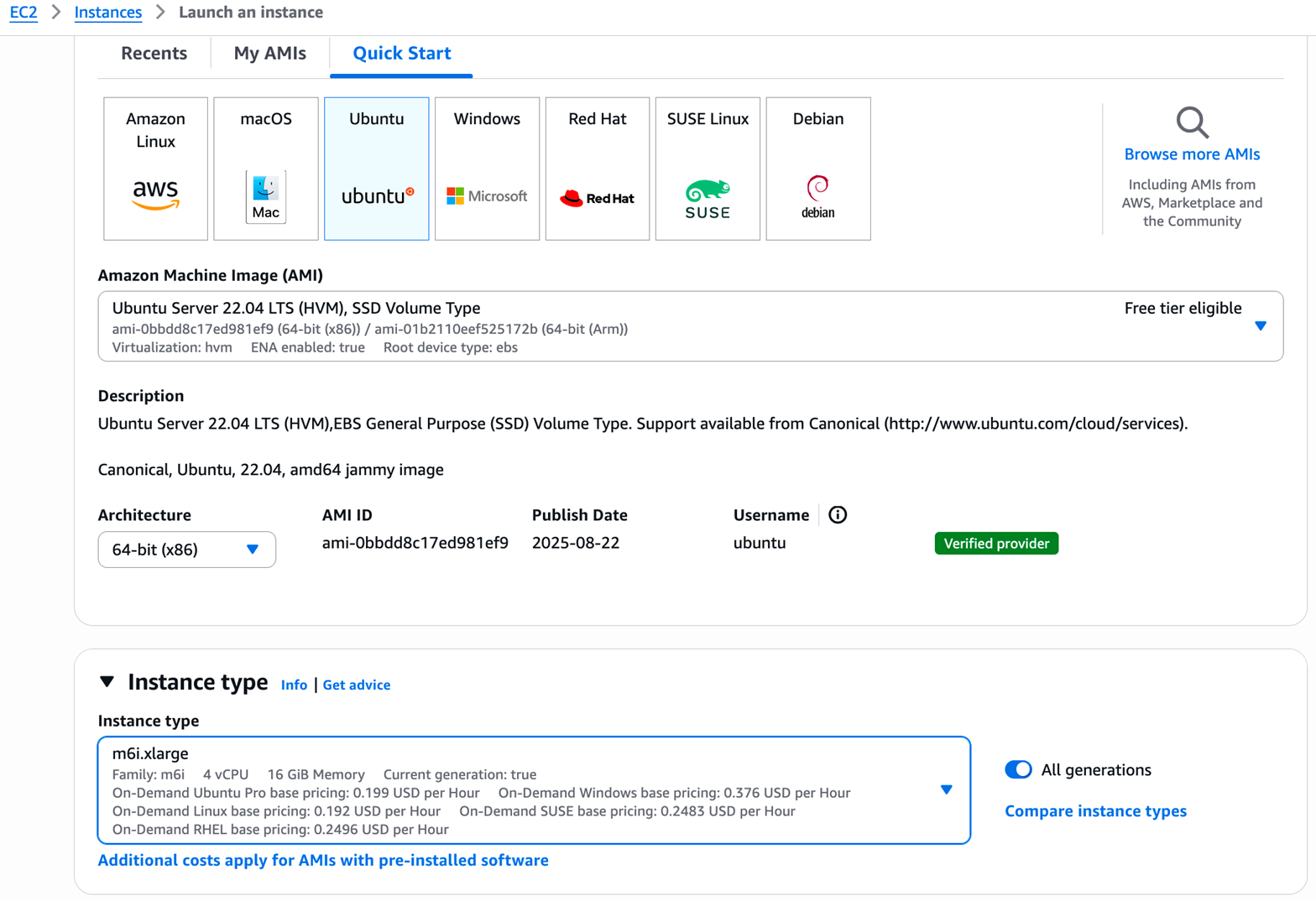Click the Launch an instance breadcrumb text

(251, 13)
